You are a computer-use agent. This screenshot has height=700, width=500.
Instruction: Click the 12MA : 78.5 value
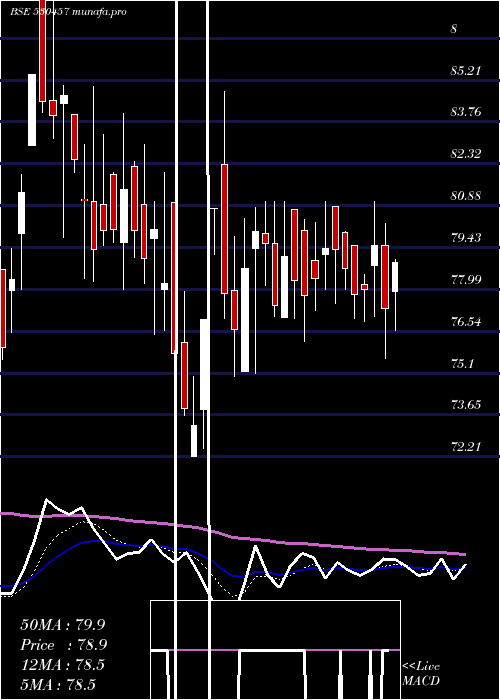tap(62, 665)
